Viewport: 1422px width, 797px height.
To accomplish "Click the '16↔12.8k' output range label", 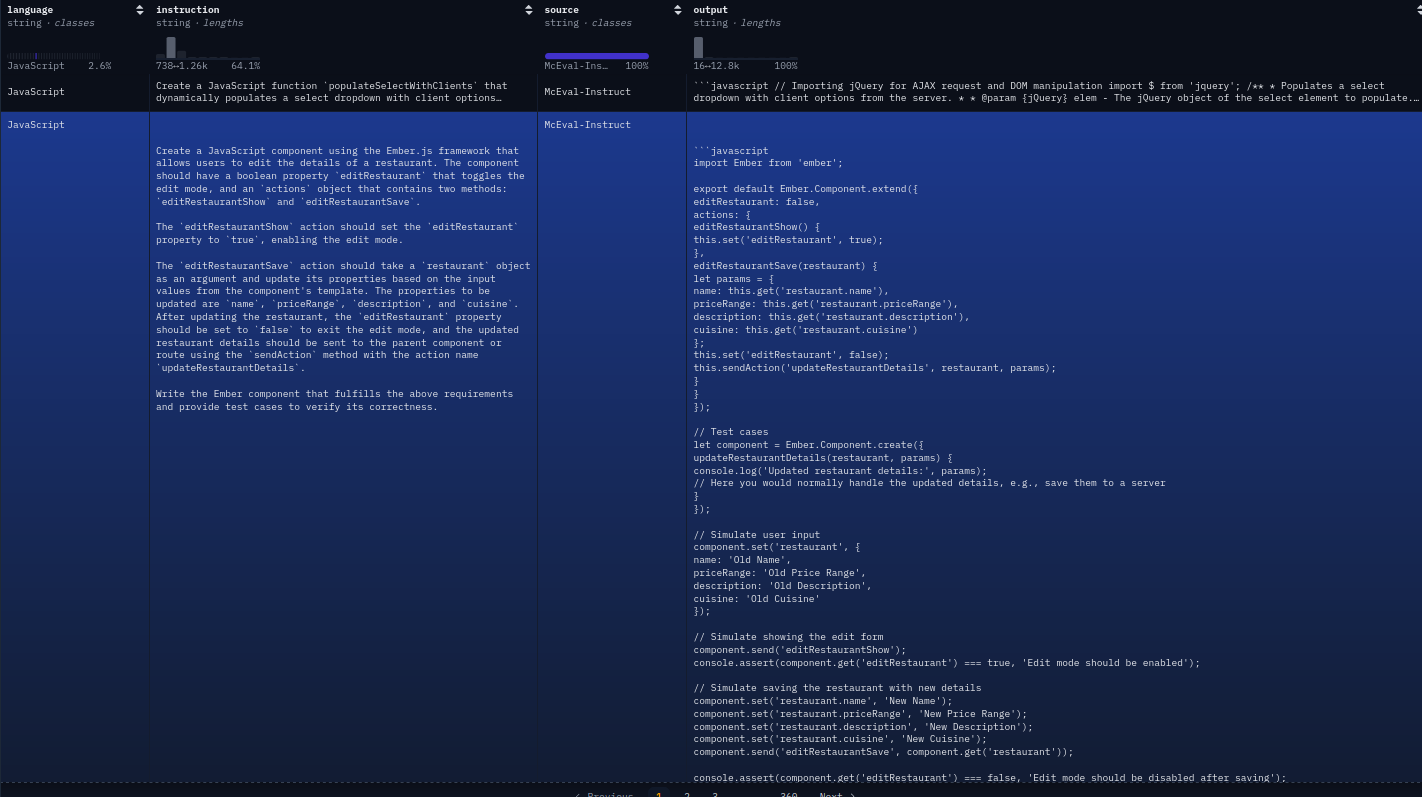I will [716, 66].
